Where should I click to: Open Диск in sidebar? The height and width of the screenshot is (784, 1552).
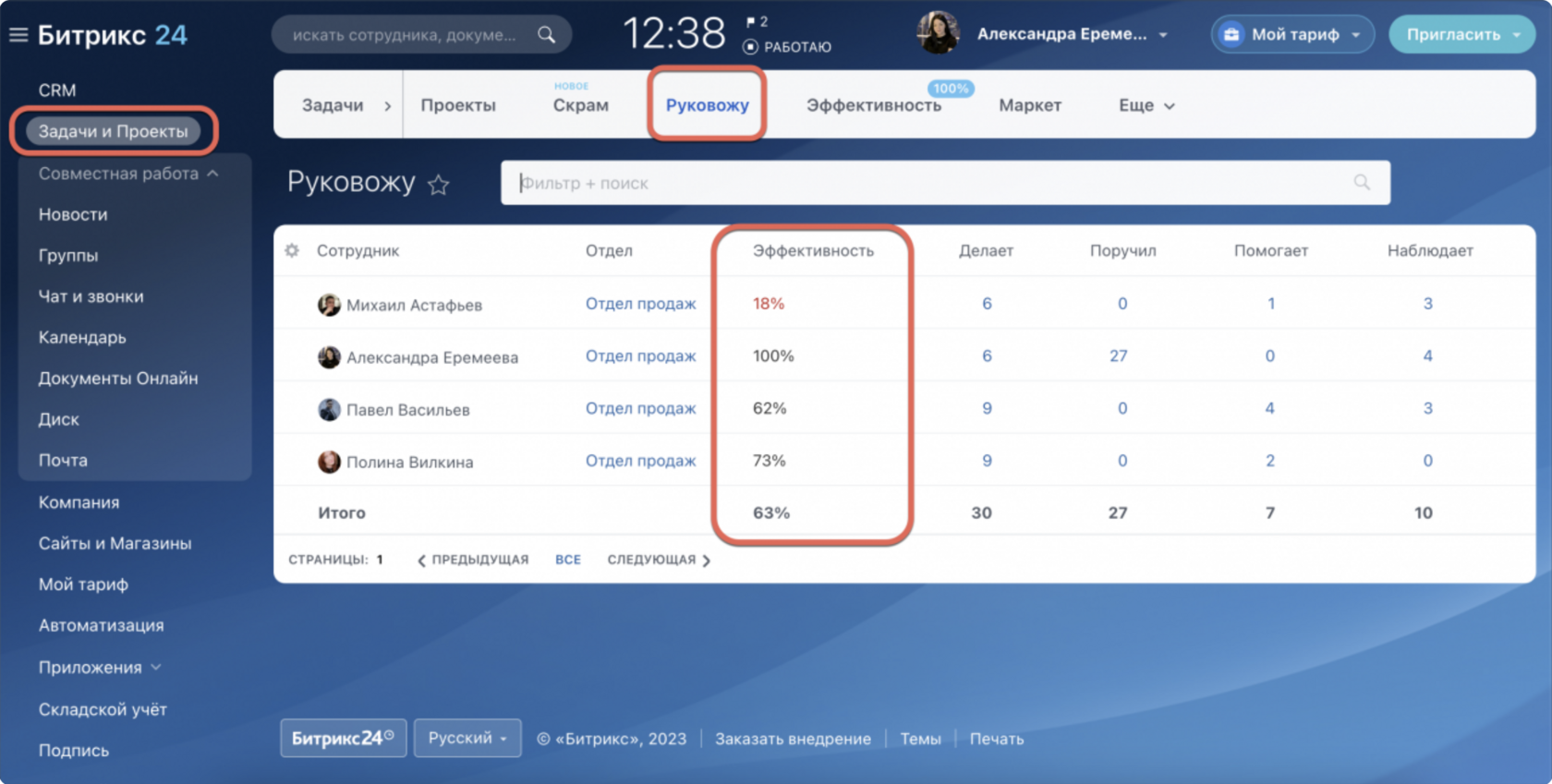[58, 419]
